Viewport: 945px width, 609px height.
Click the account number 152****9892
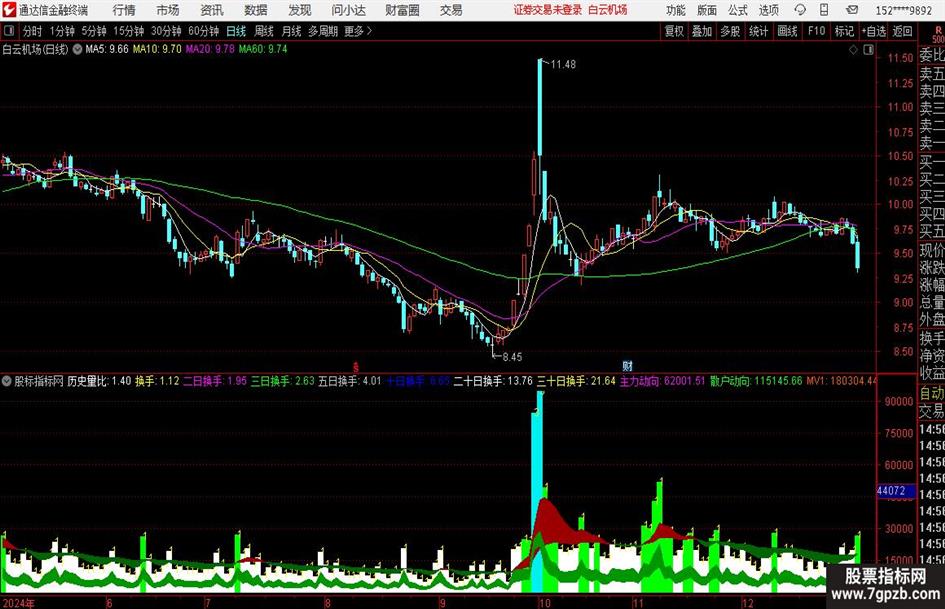[904, 10]
